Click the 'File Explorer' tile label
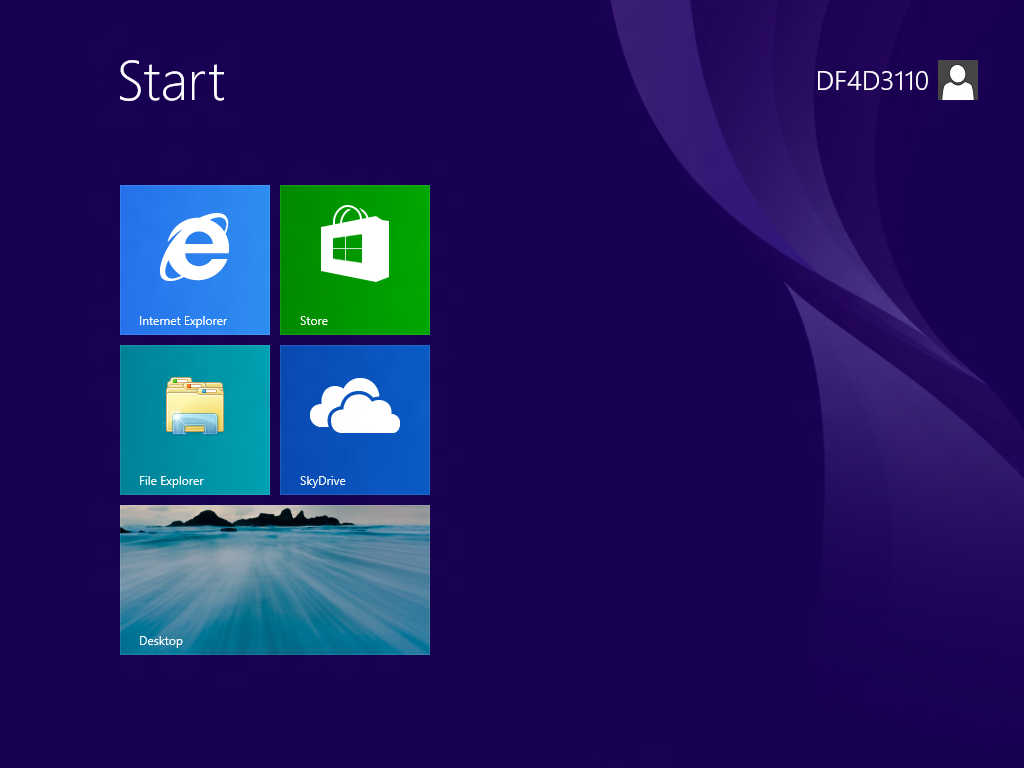Image resolution: width=1024 pixels, height=768 pixels. pyautogui.click(x=171, y=481)
